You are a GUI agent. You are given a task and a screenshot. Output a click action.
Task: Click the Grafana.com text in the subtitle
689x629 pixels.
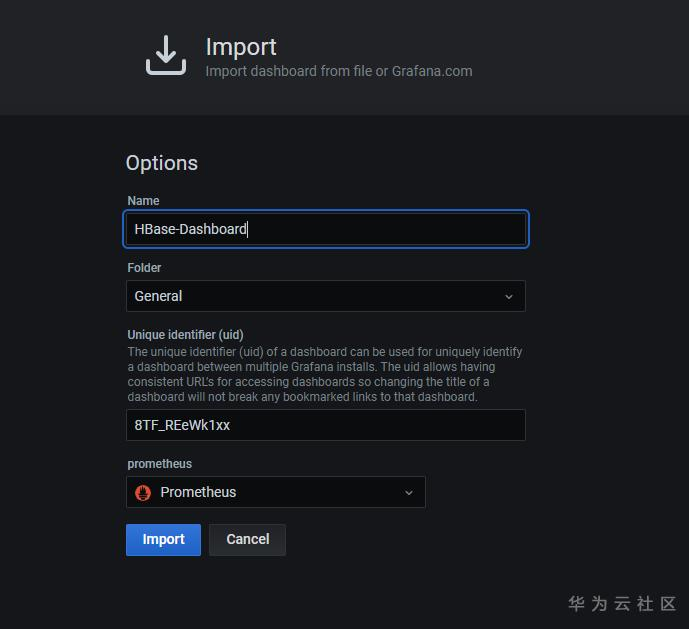coord(432,71)
